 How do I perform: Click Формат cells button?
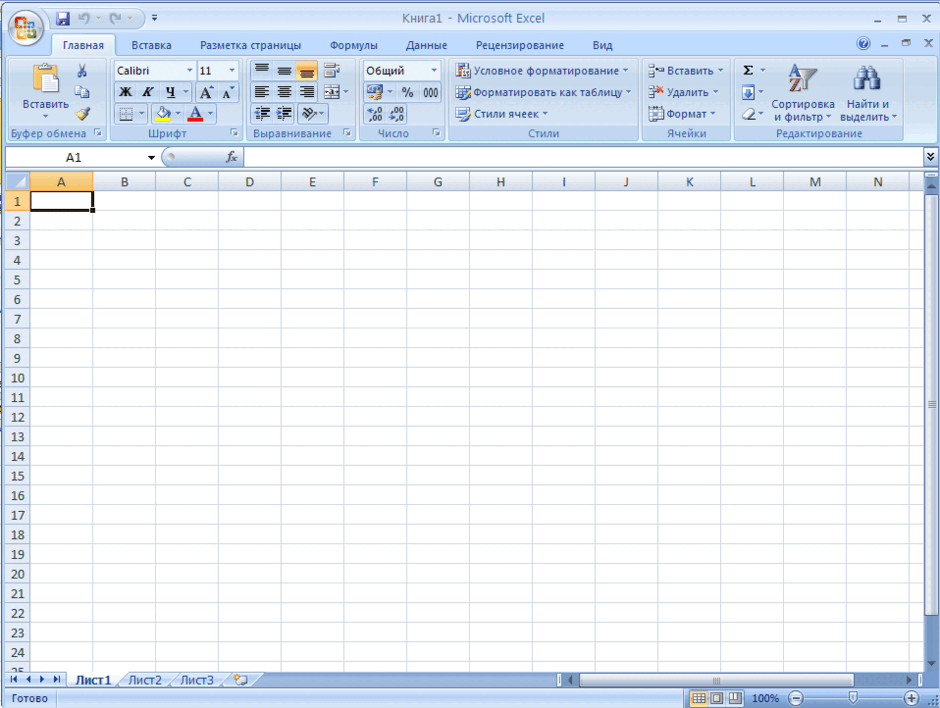tap(682, 114)
